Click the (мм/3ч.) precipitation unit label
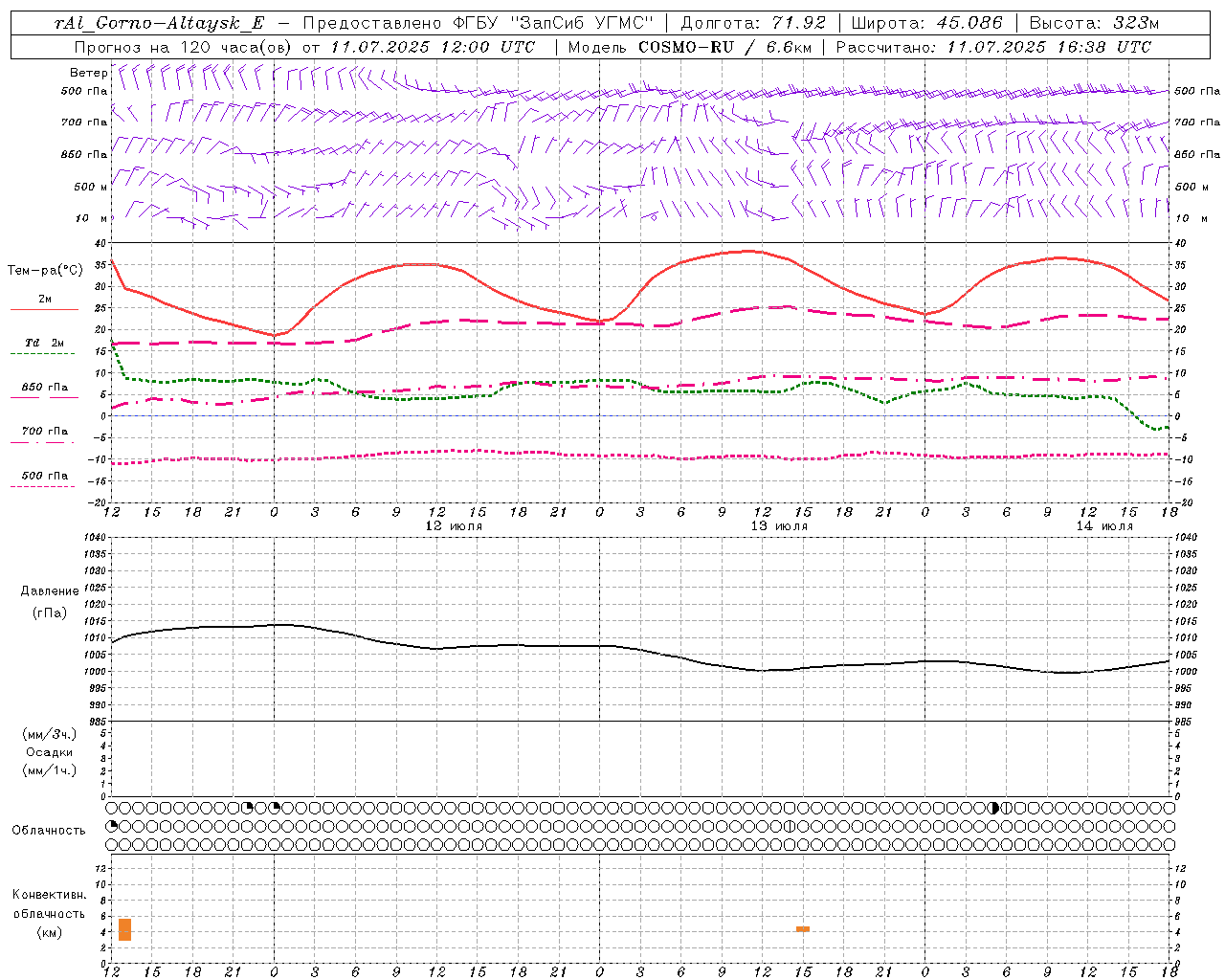This screenshot has height=980, width=1225. 50,734
